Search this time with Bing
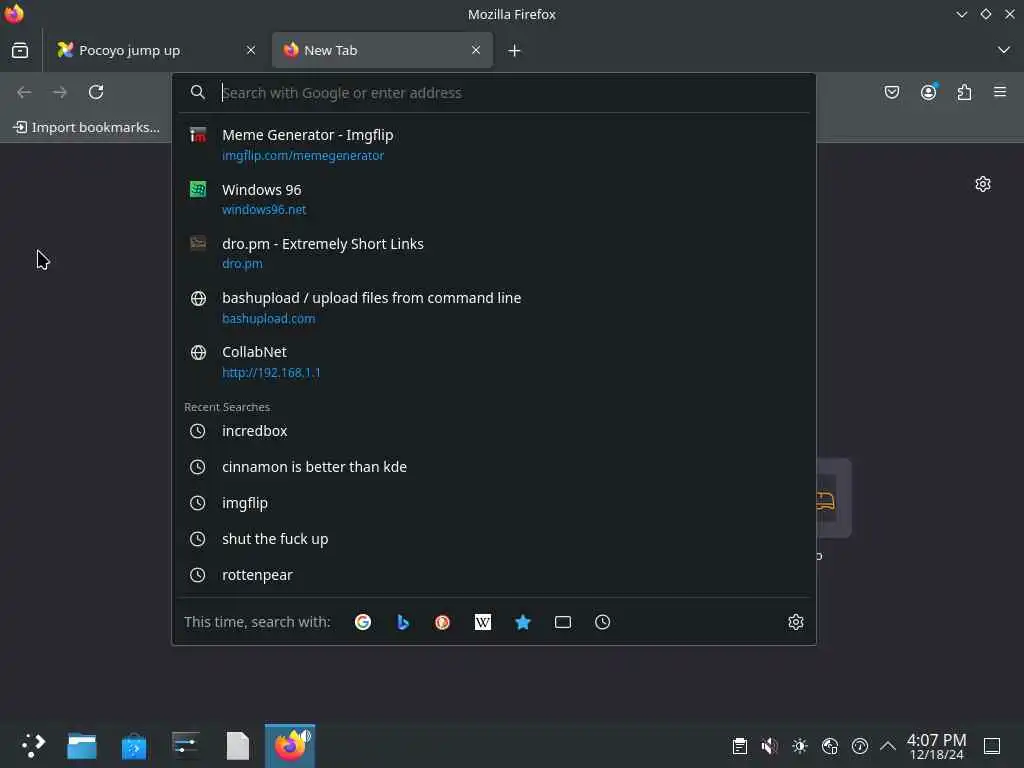 pyautogui.click(x=403, y=622)
